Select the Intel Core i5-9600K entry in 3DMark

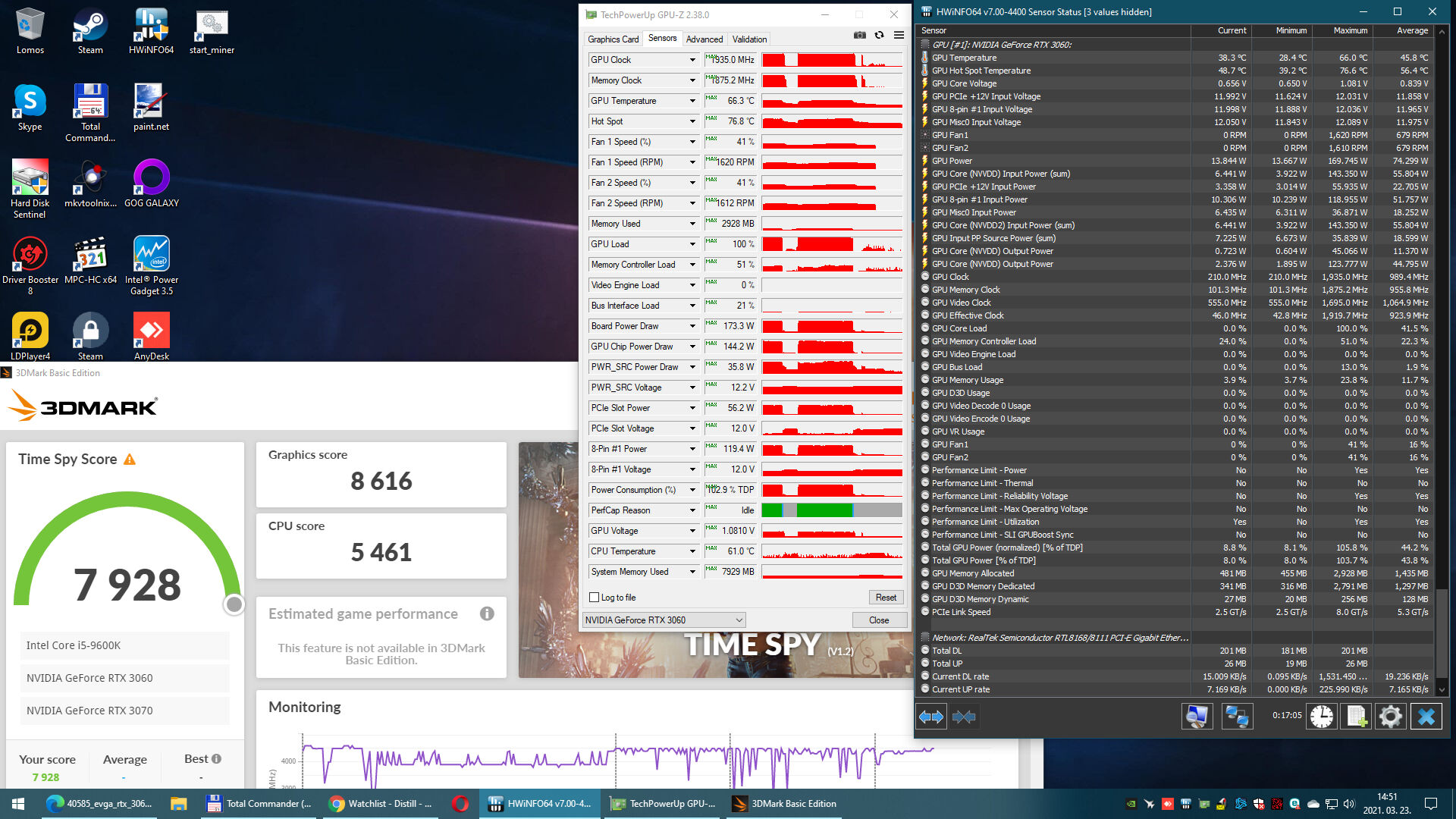124,645
